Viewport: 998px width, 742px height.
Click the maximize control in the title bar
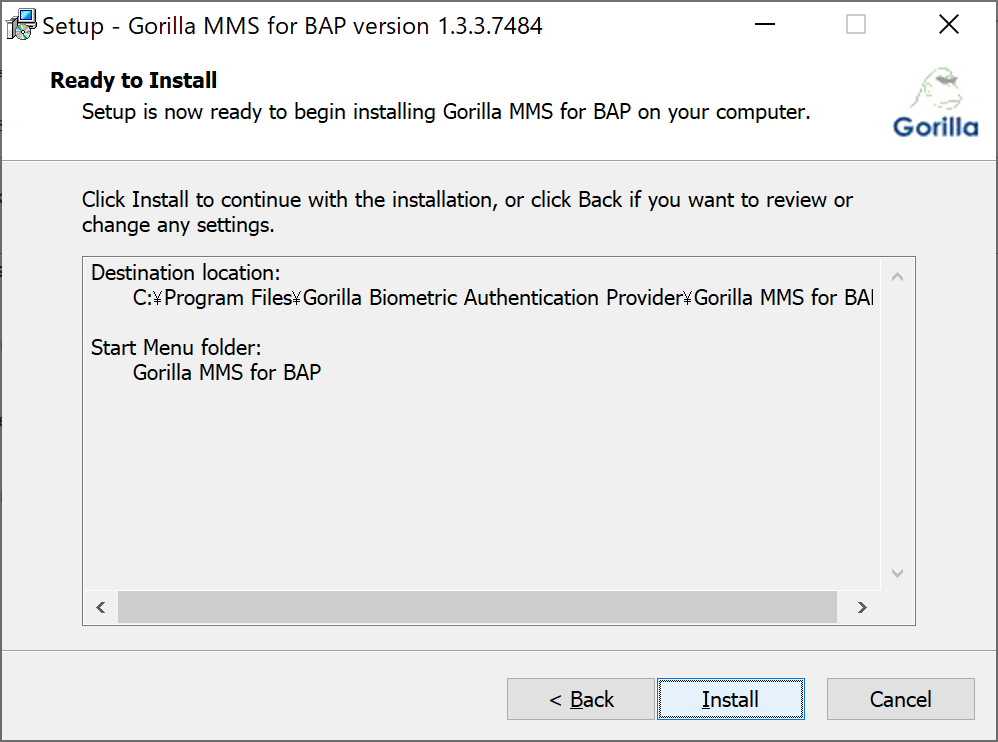855,24
